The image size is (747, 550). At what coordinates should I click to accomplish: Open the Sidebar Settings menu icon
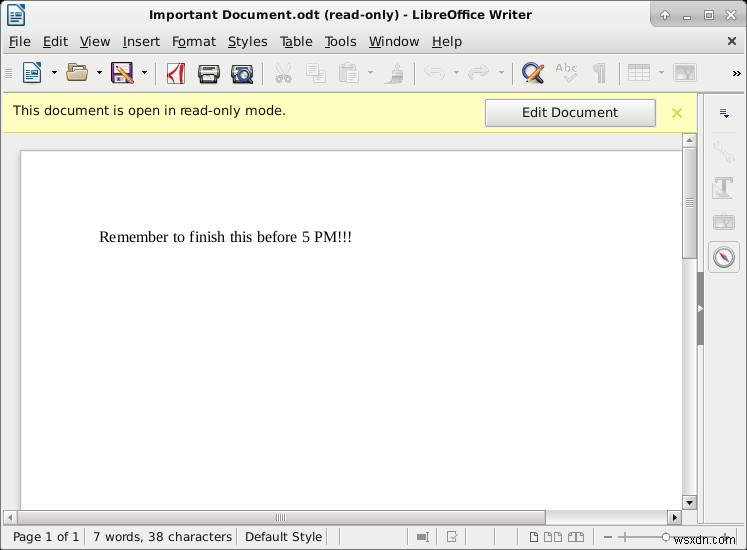724,113
